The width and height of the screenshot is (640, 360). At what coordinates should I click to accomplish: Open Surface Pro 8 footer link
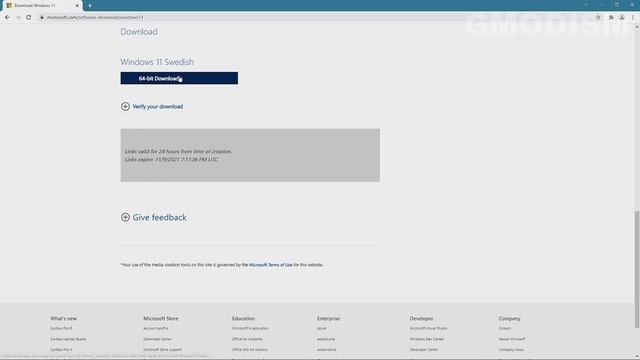(61, 329)
